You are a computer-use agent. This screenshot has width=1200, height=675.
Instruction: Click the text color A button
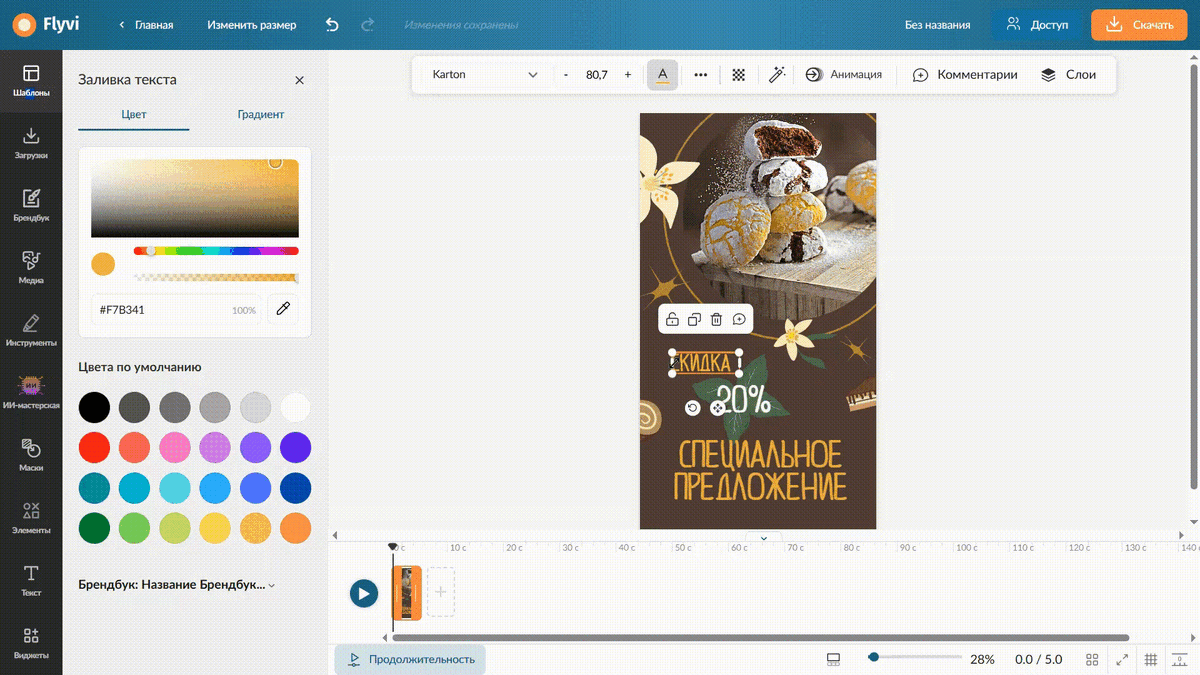[662, 75]
